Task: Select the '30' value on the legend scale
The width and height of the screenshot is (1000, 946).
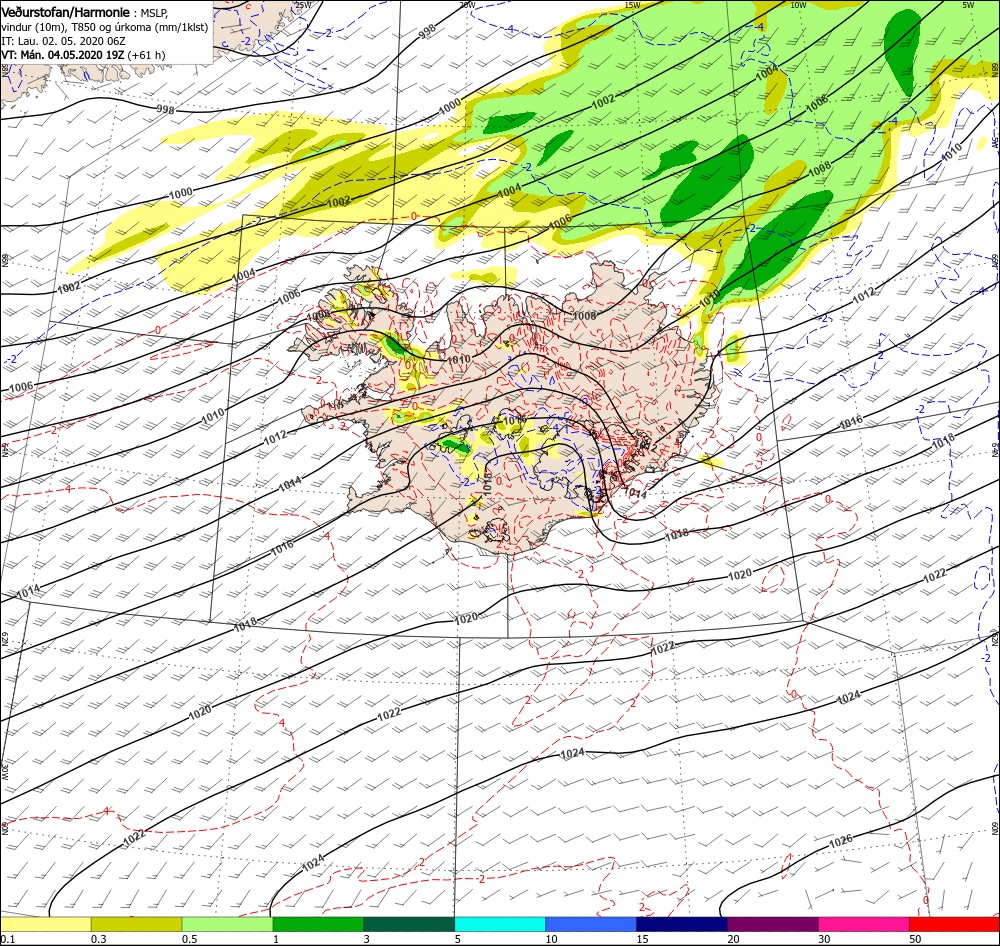Action: pyautogui.click(x=825, y=939)
